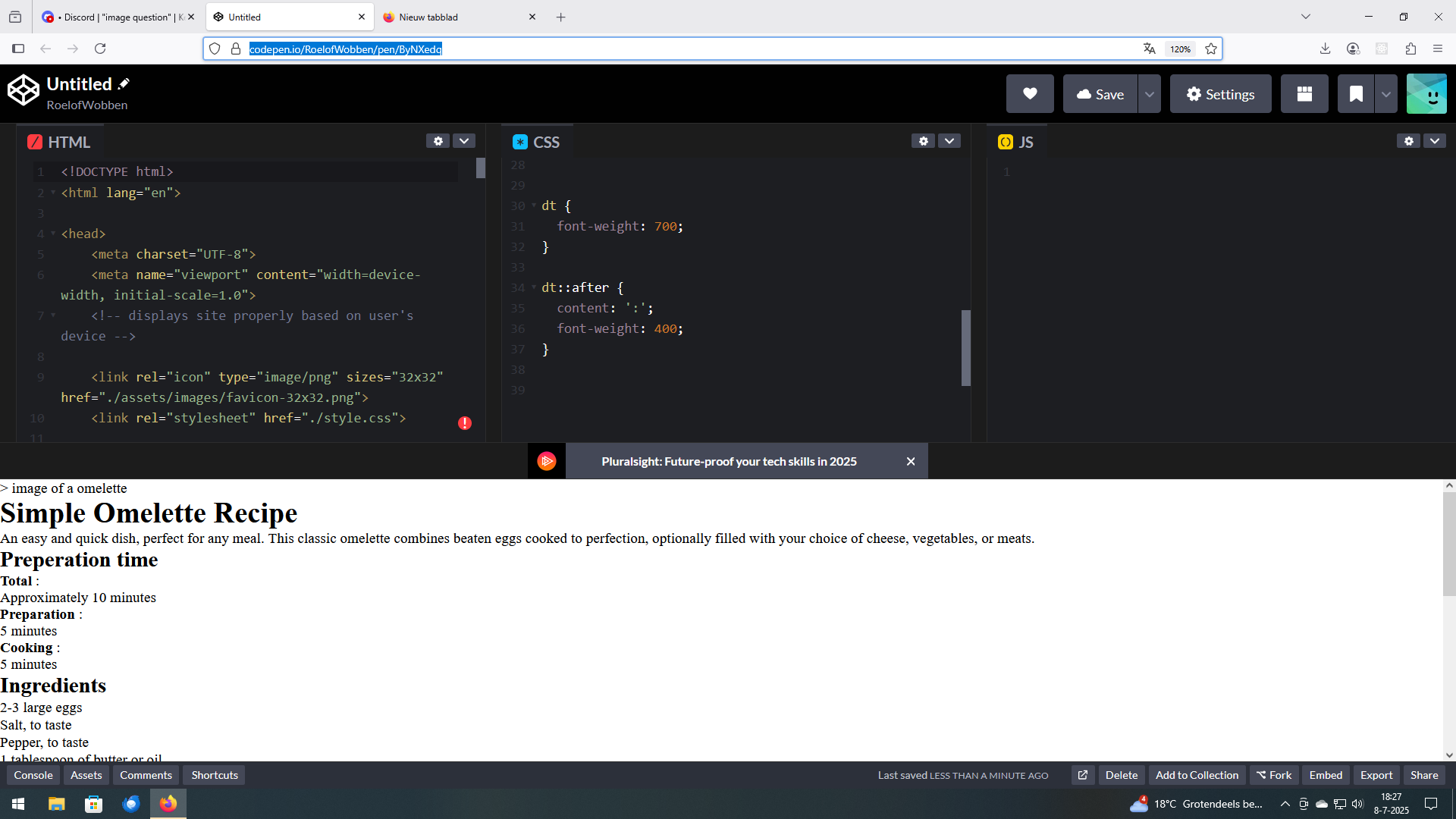This screenshot has height=819, width=1456.
Task: Open Microsoft Store from taskbar
Action: click(x=93, y=804)
